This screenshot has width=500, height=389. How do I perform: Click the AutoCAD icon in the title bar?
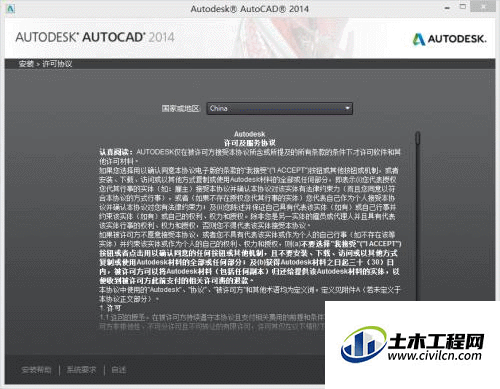[11, 9]
